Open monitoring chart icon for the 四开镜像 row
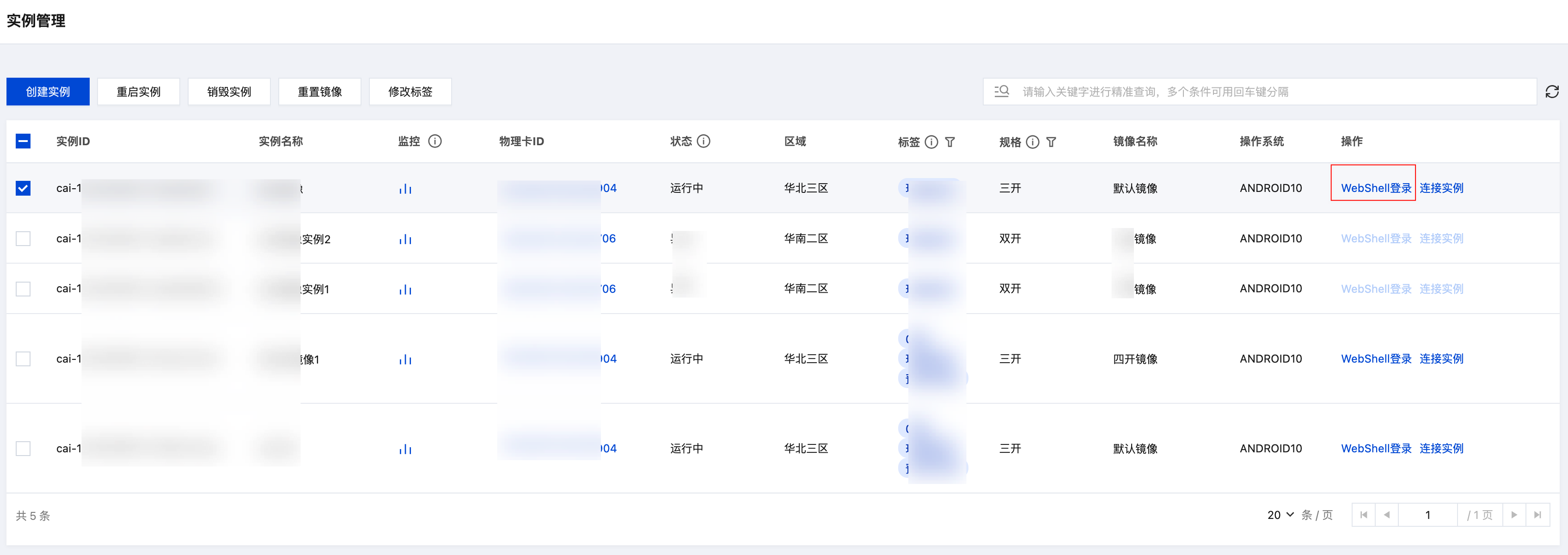 point(405,359)
